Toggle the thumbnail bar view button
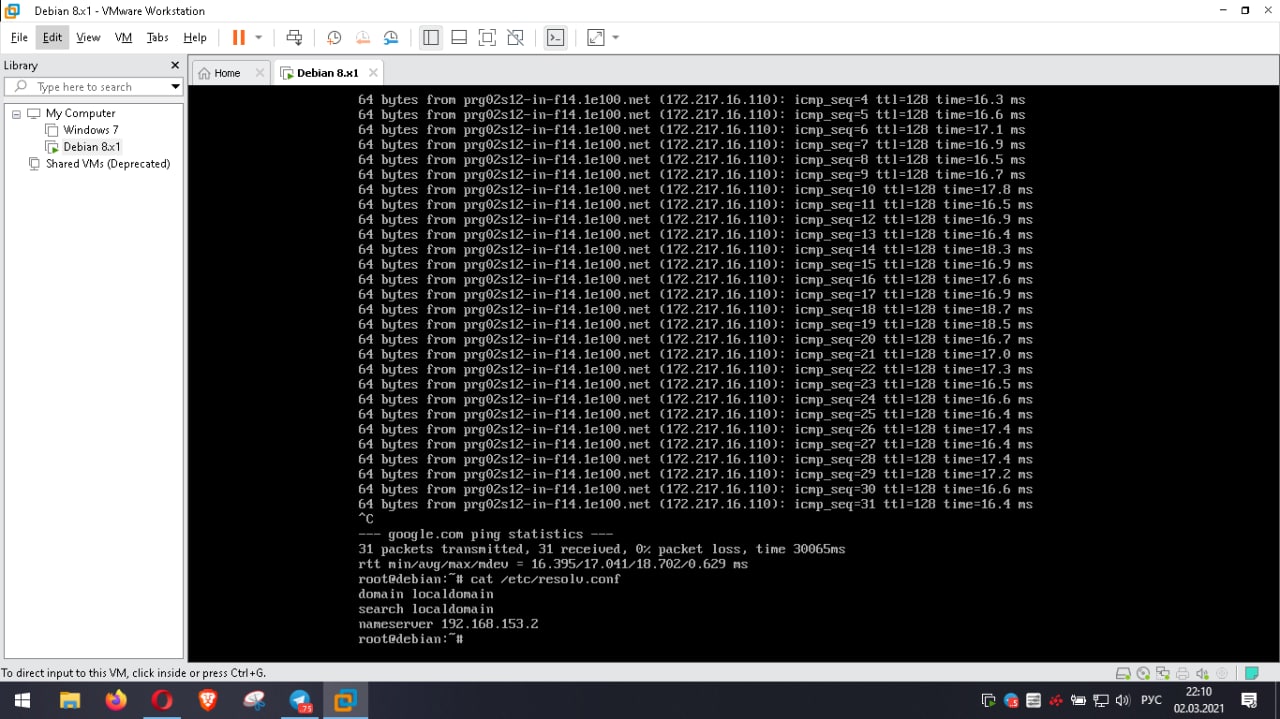Viewport: 1280px width, 719px height. 459,37
